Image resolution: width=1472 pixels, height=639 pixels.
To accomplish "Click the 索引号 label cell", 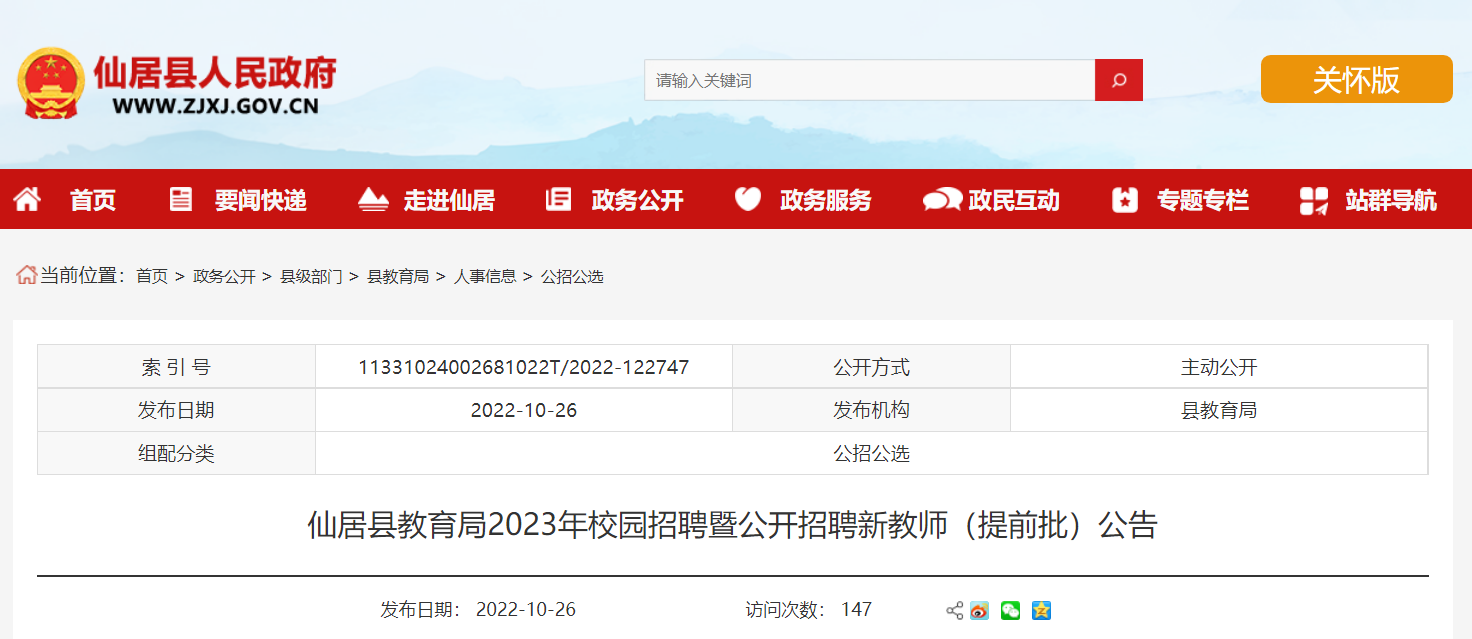I will pyautogui.click(x=176, y=367).
